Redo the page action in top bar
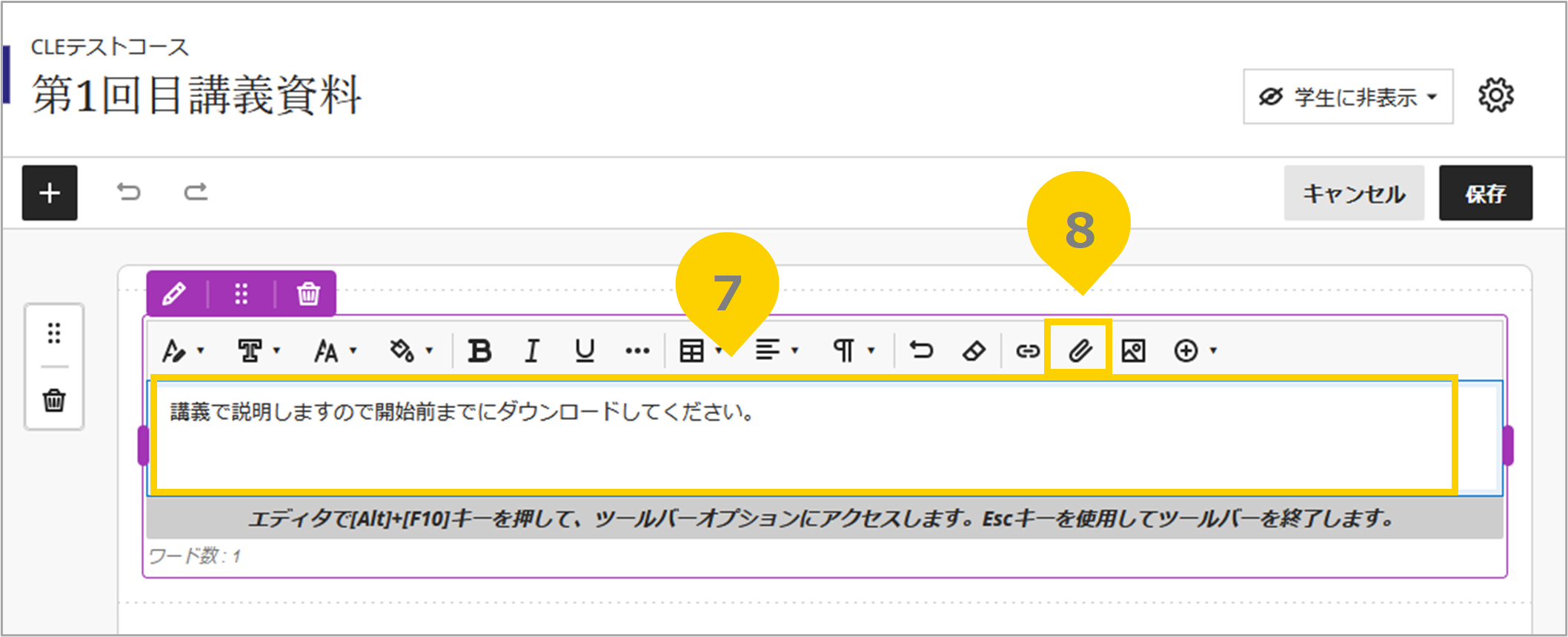The height and width of the screenshot is (637, 1568). pyautogui.click(x=196, y=193)
